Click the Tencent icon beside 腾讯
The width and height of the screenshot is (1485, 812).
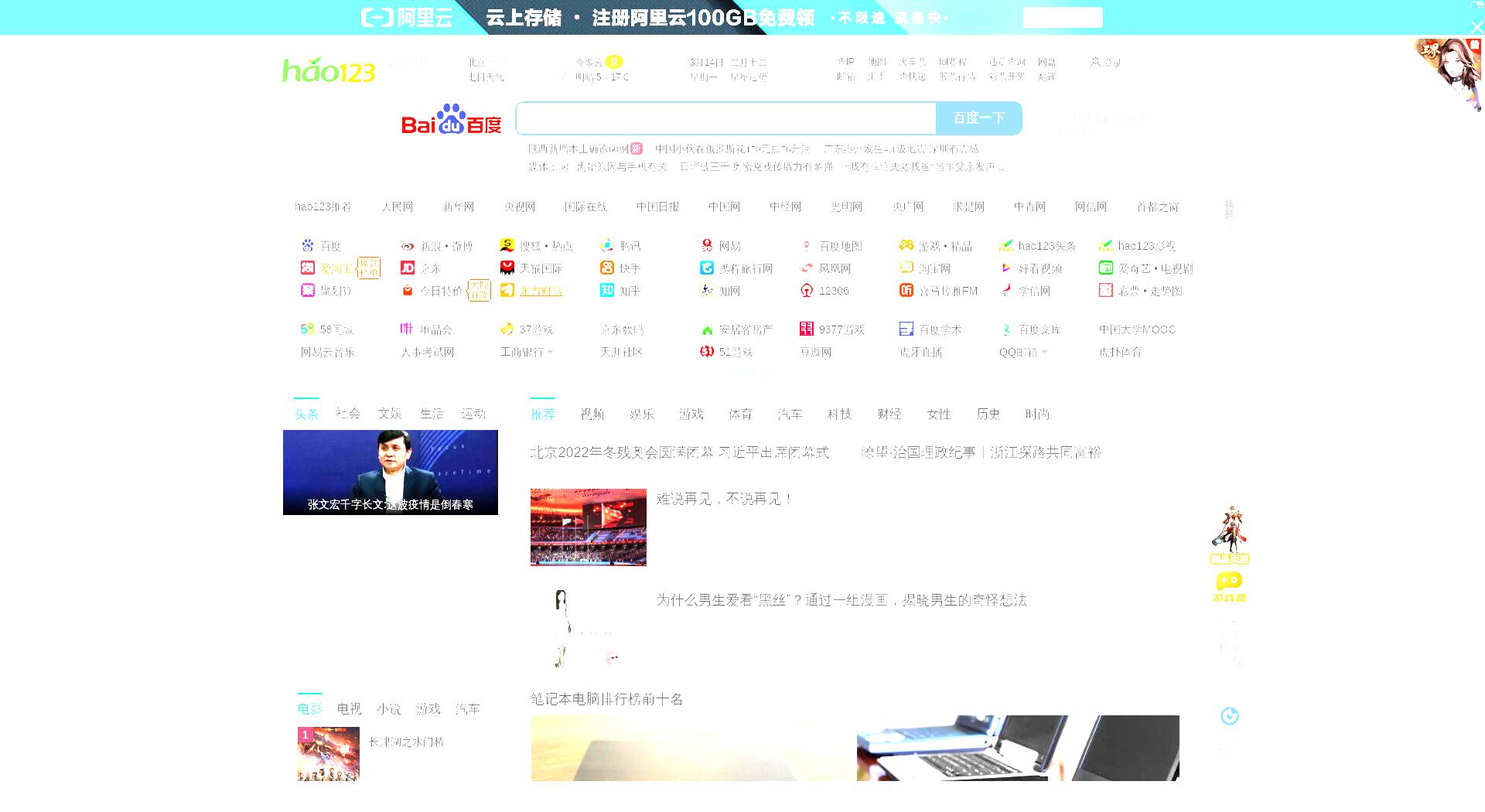pyautogui.click(x=607, y=245)
